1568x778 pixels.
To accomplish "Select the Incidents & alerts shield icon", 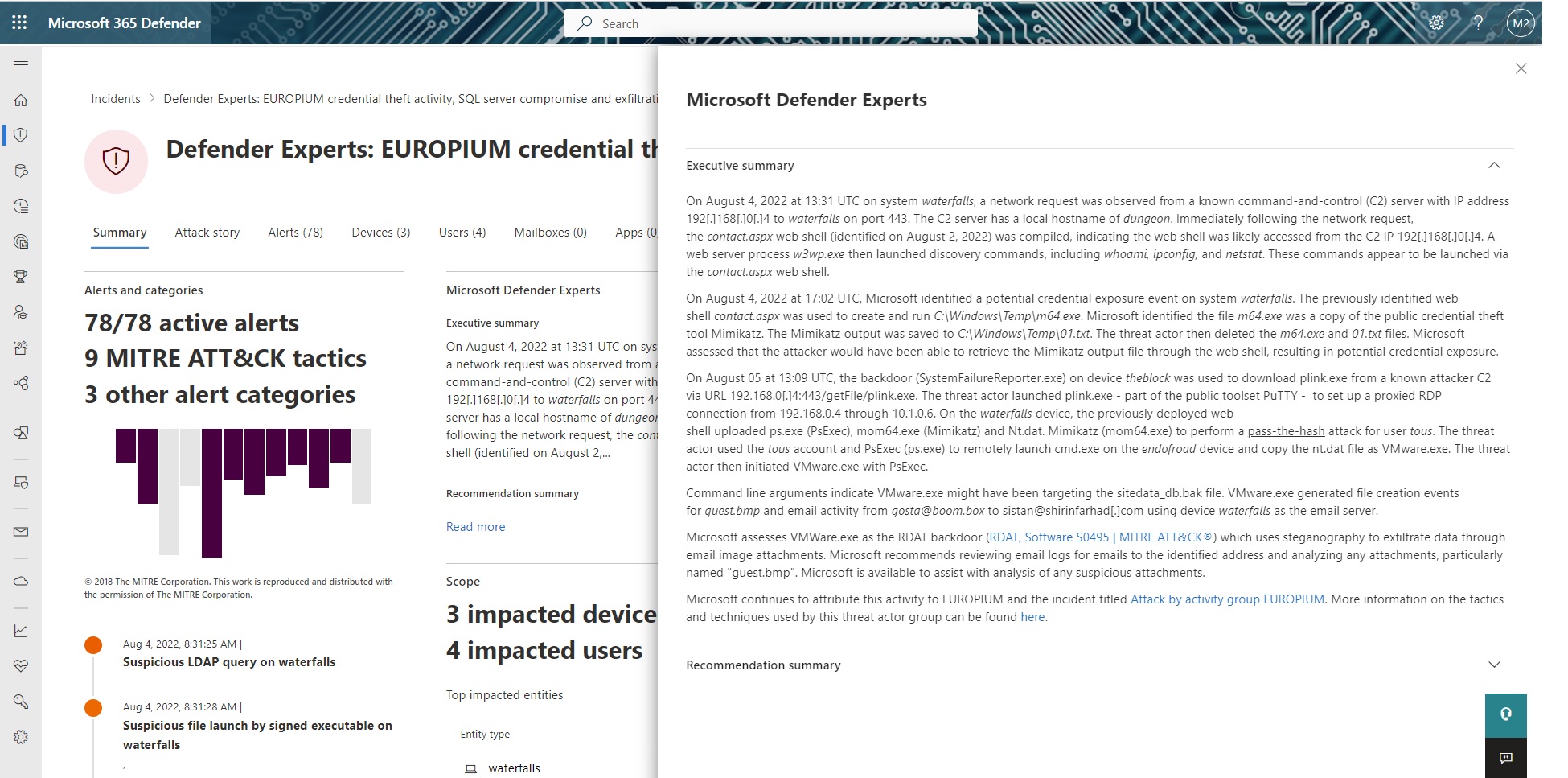I will (22, 135).
